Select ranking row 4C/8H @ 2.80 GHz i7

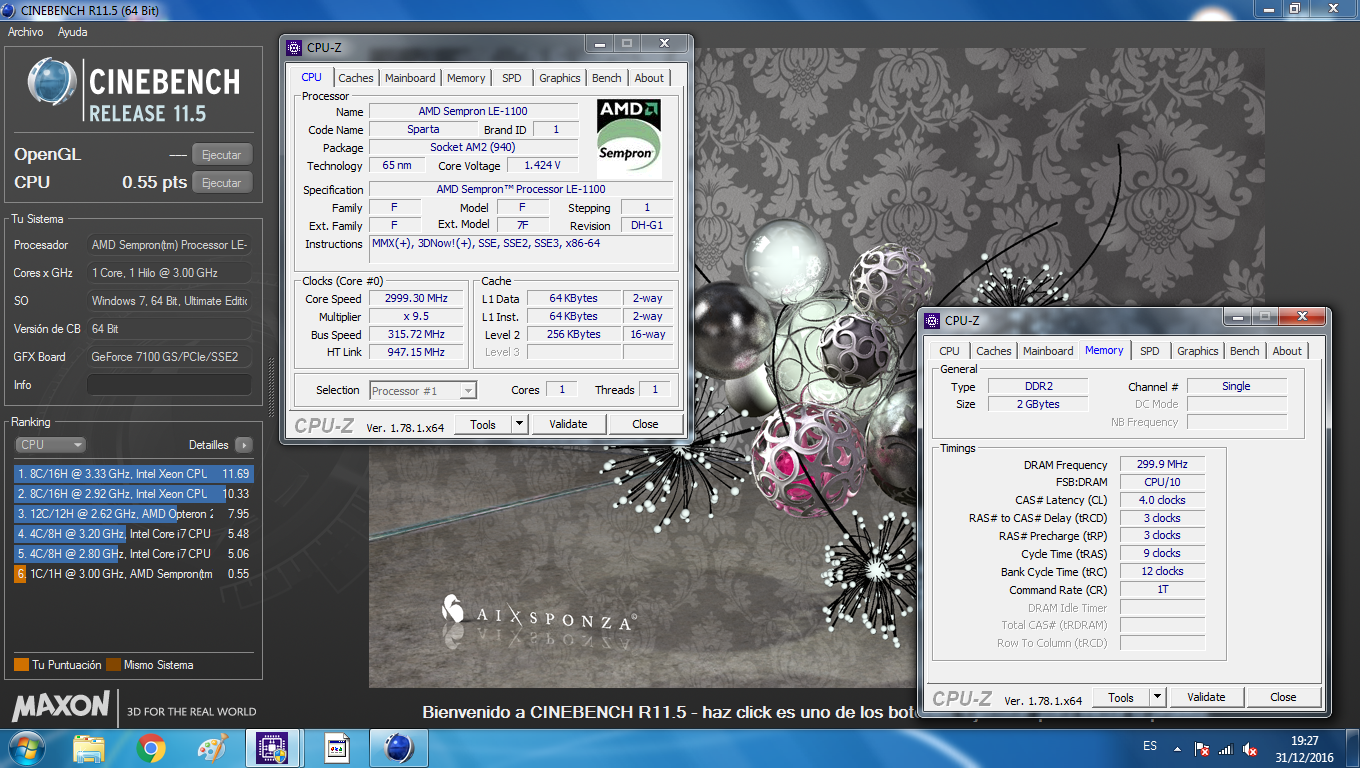[x=134, y=554]
